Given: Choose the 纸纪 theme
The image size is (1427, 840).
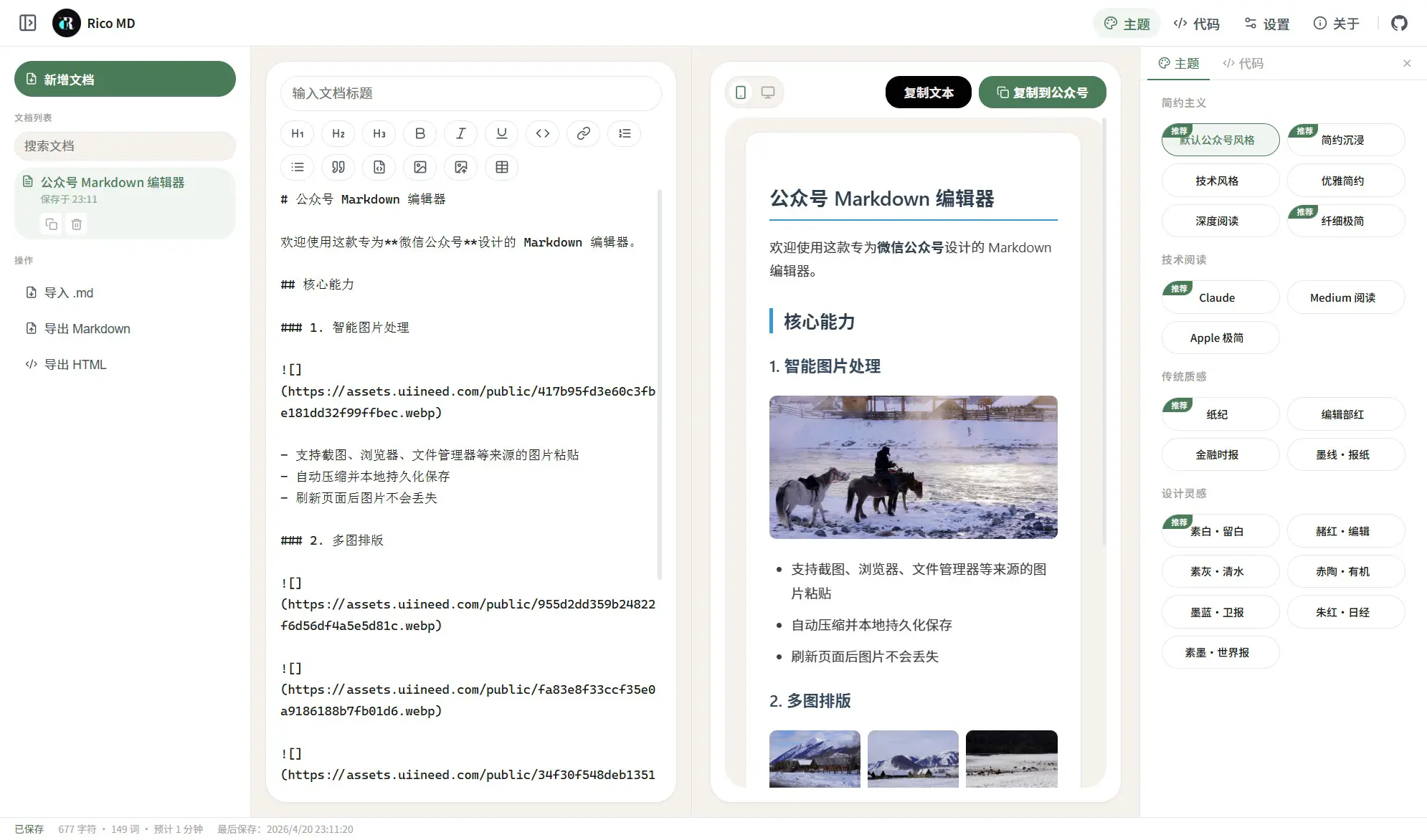Looking at the screenshot, I should pyautogui.click(x=1220, y=414).
